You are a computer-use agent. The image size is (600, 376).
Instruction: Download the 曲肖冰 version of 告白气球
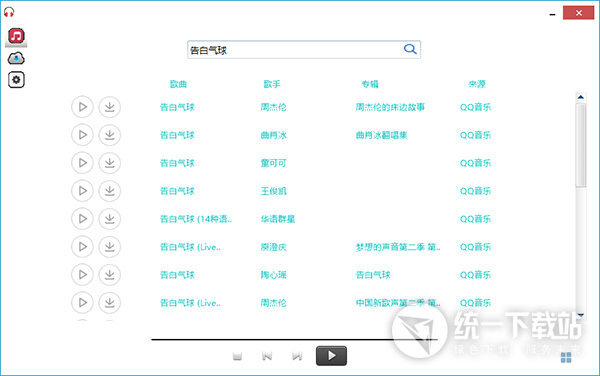(x=110, y=135)
